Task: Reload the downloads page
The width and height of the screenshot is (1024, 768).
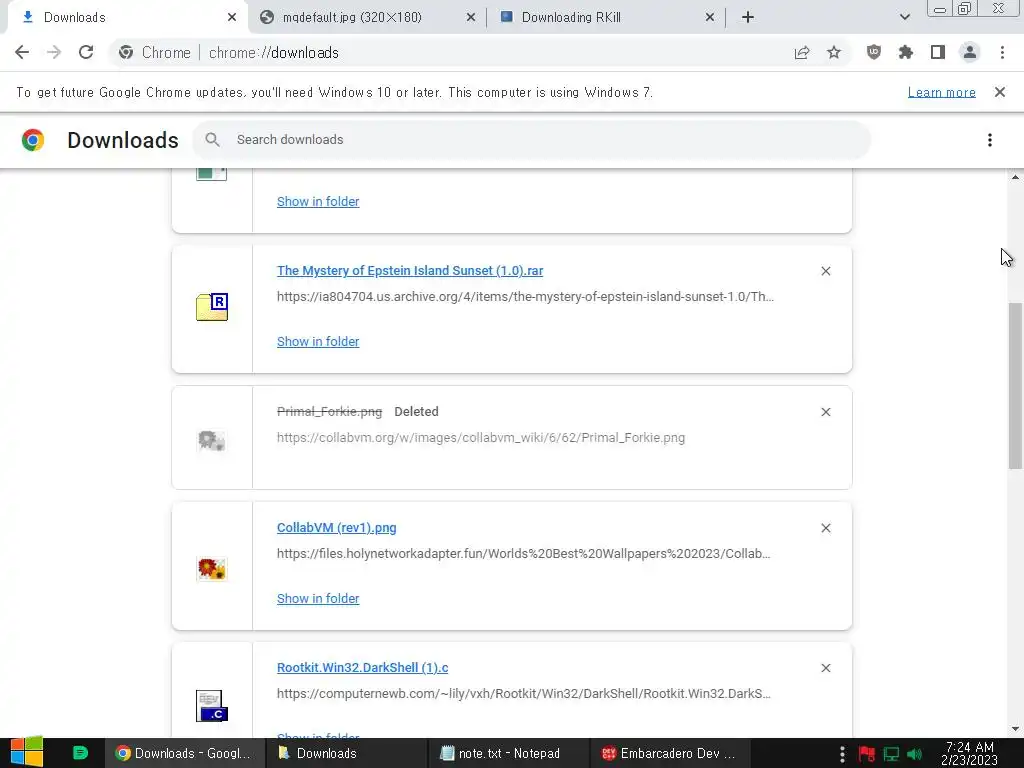Action: 86,52
